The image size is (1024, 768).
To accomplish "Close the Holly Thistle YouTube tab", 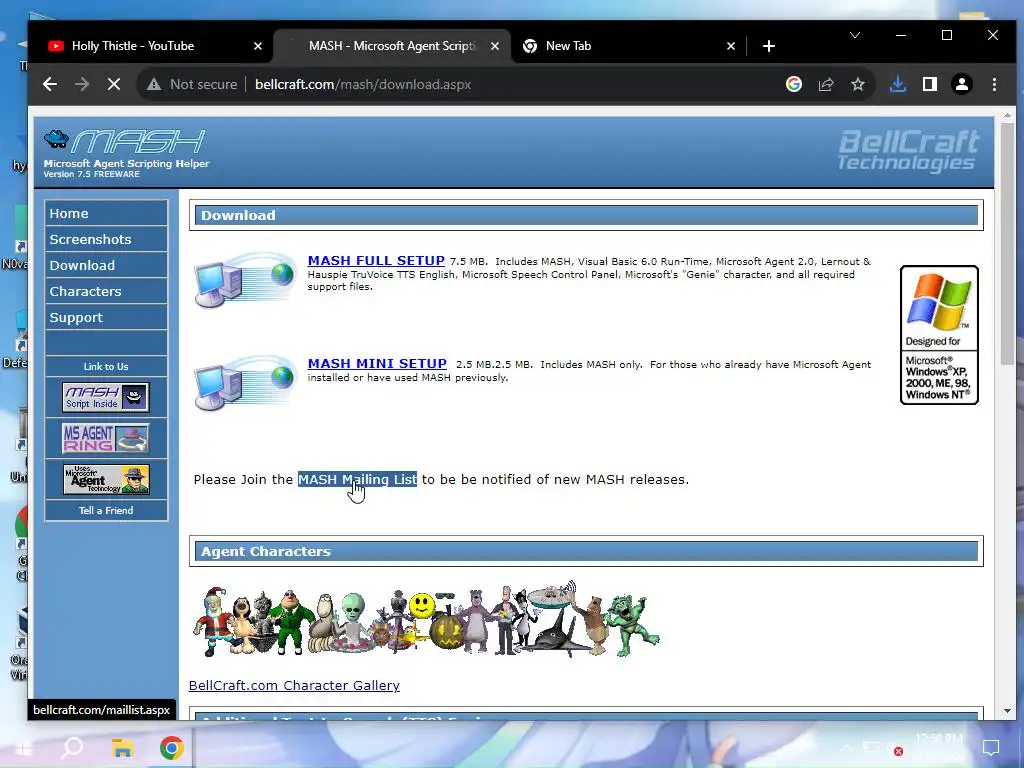I will tap(258, 46).
